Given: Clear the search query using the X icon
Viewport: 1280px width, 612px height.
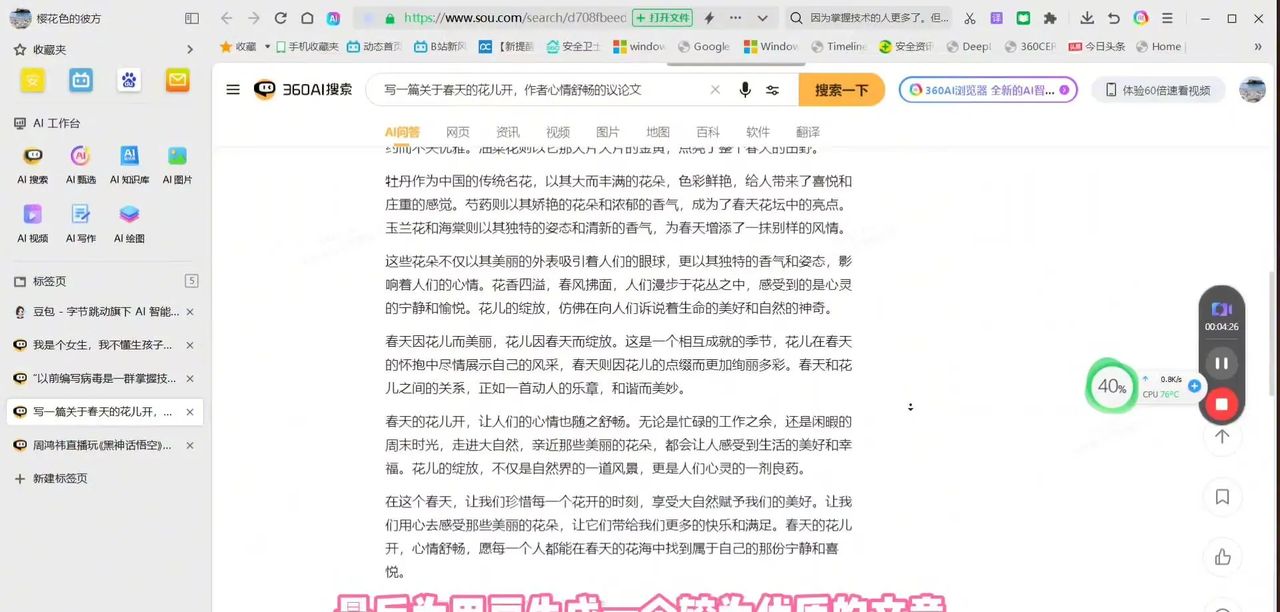Looking at the screenshot, I should (715, 90).
